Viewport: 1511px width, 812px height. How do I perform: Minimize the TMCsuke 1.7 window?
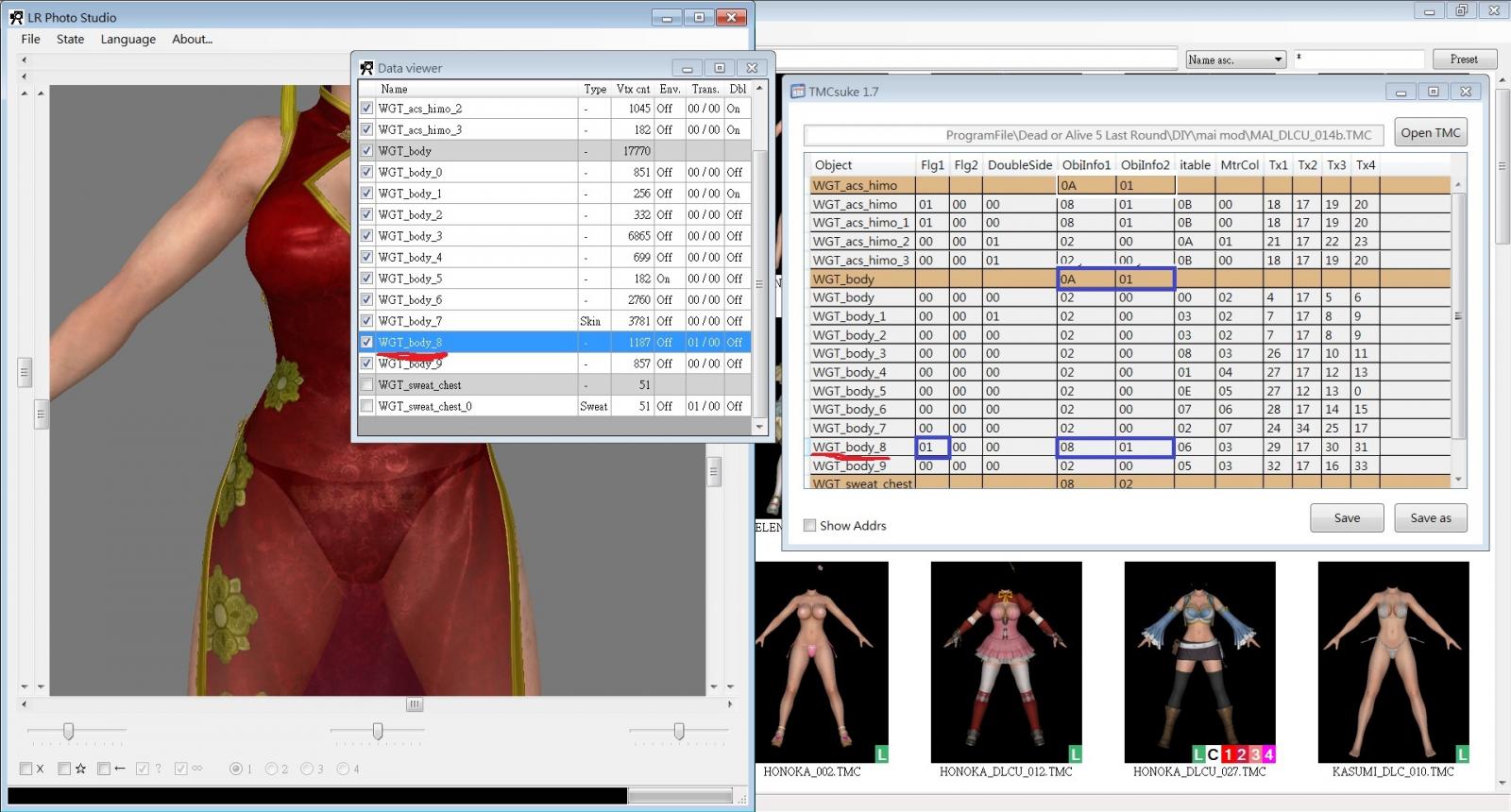[1401, 92]
